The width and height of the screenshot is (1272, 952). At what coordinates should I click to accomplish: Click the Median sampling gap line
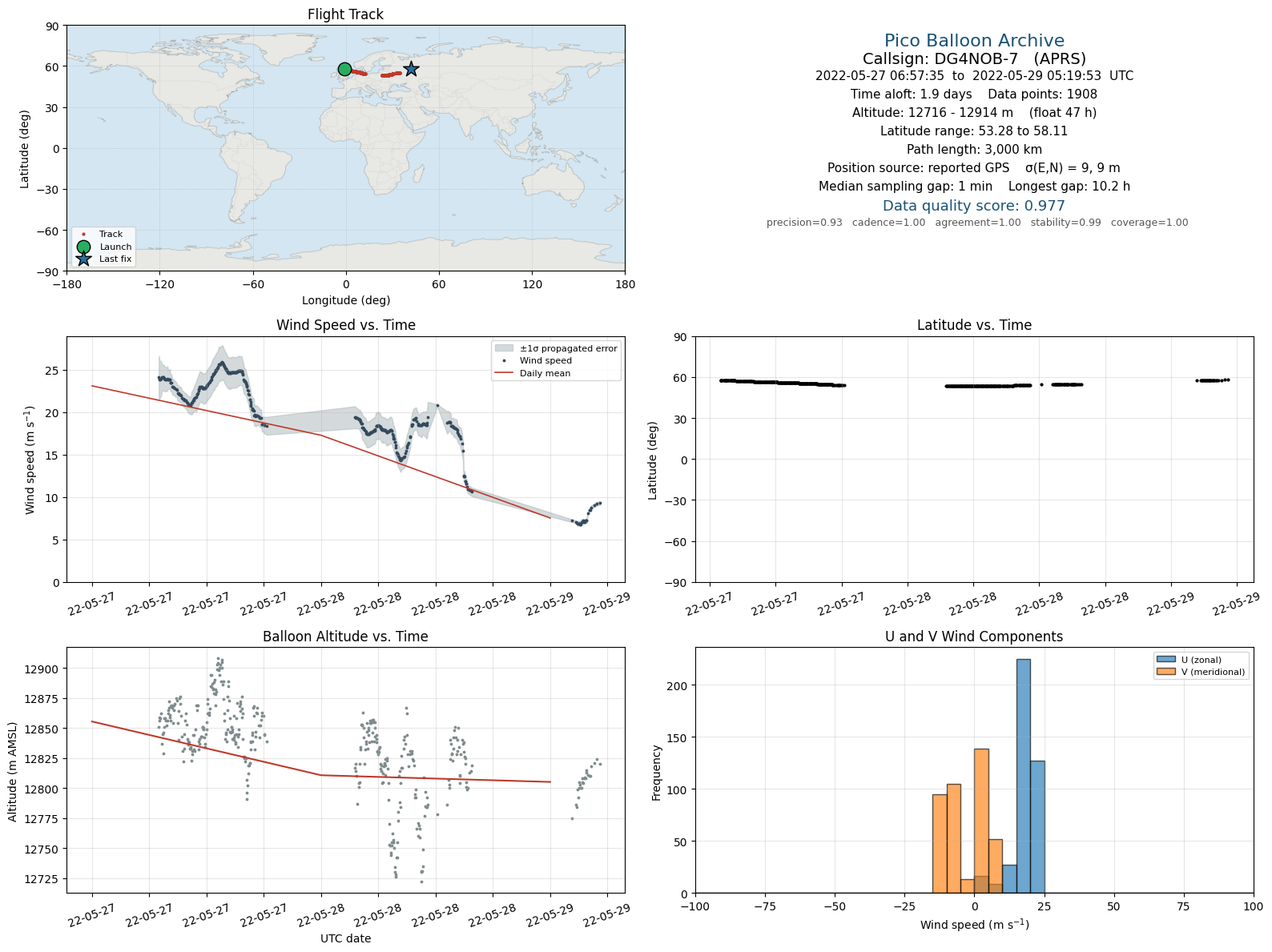(974, 187)
